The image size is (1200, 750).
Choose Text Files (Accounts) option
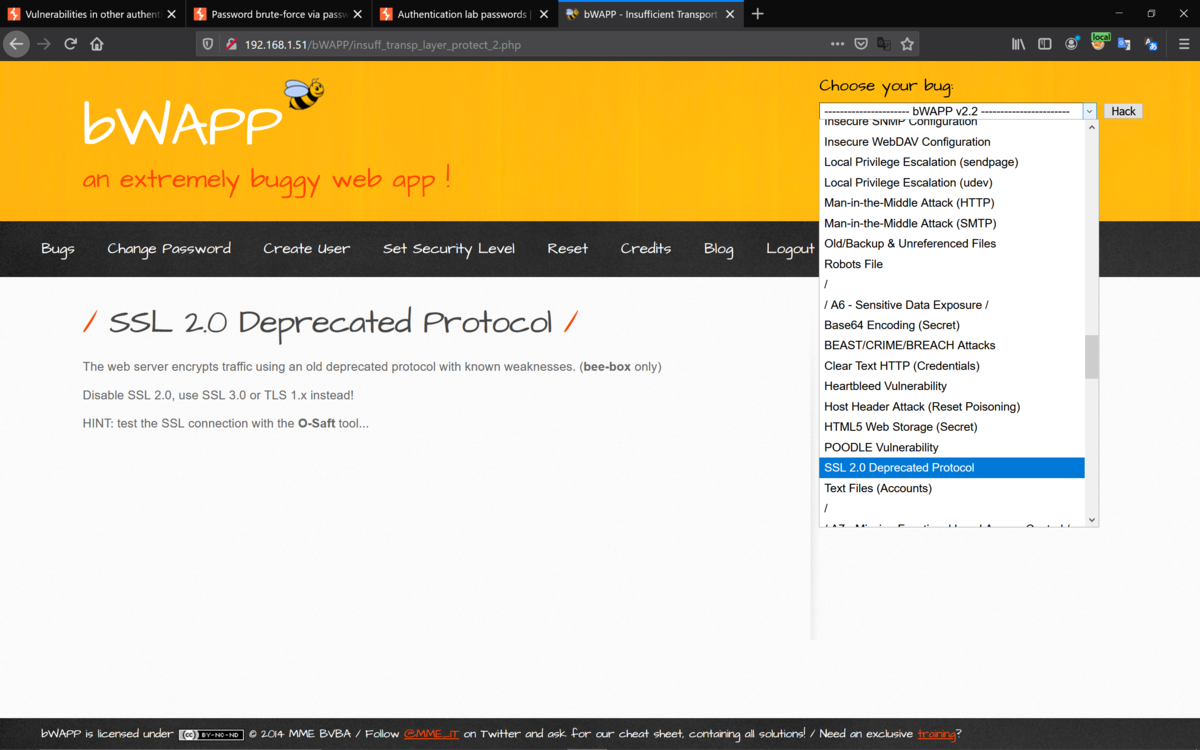(x=951, y=488)
